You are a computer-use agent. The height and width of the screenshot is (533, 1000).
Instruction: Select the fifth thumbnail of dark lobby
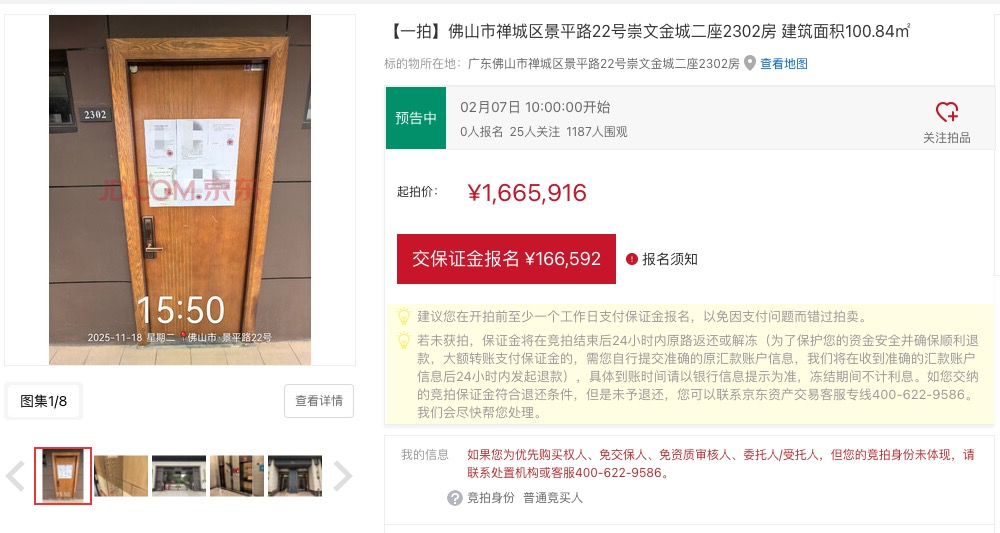point(295,476)
